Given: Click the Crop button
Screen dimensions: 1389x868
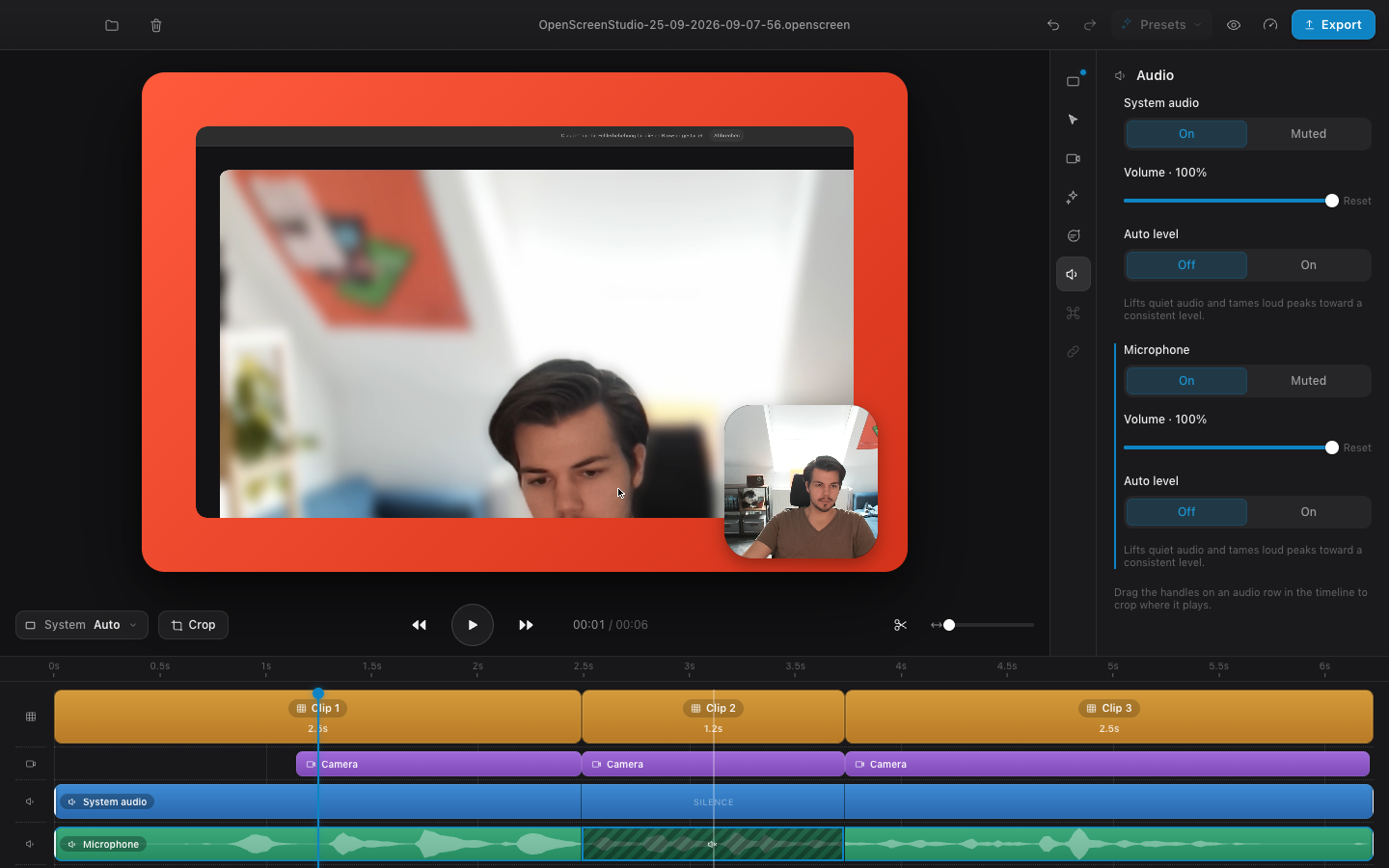Looking at the screenshot, I should (x=193, y=625).
